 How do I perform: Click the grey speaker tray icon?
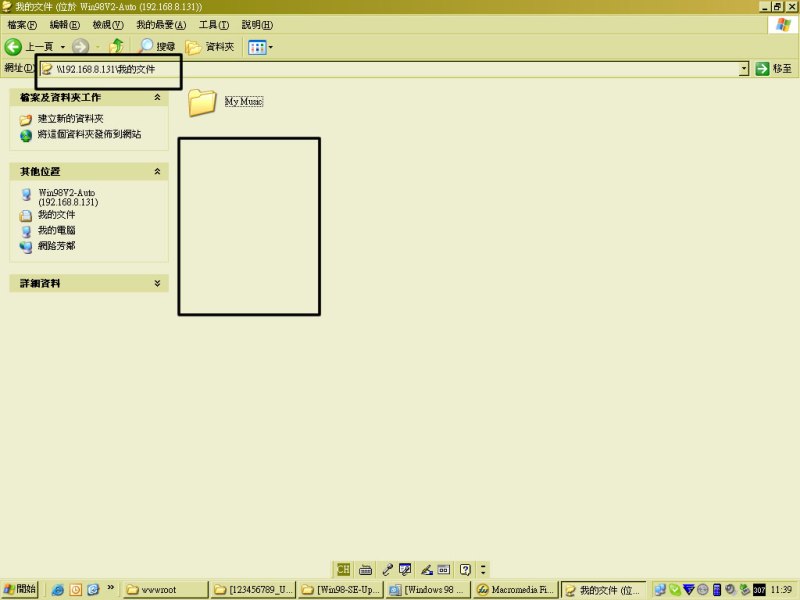pyautogui.click(x=730, y=590)
